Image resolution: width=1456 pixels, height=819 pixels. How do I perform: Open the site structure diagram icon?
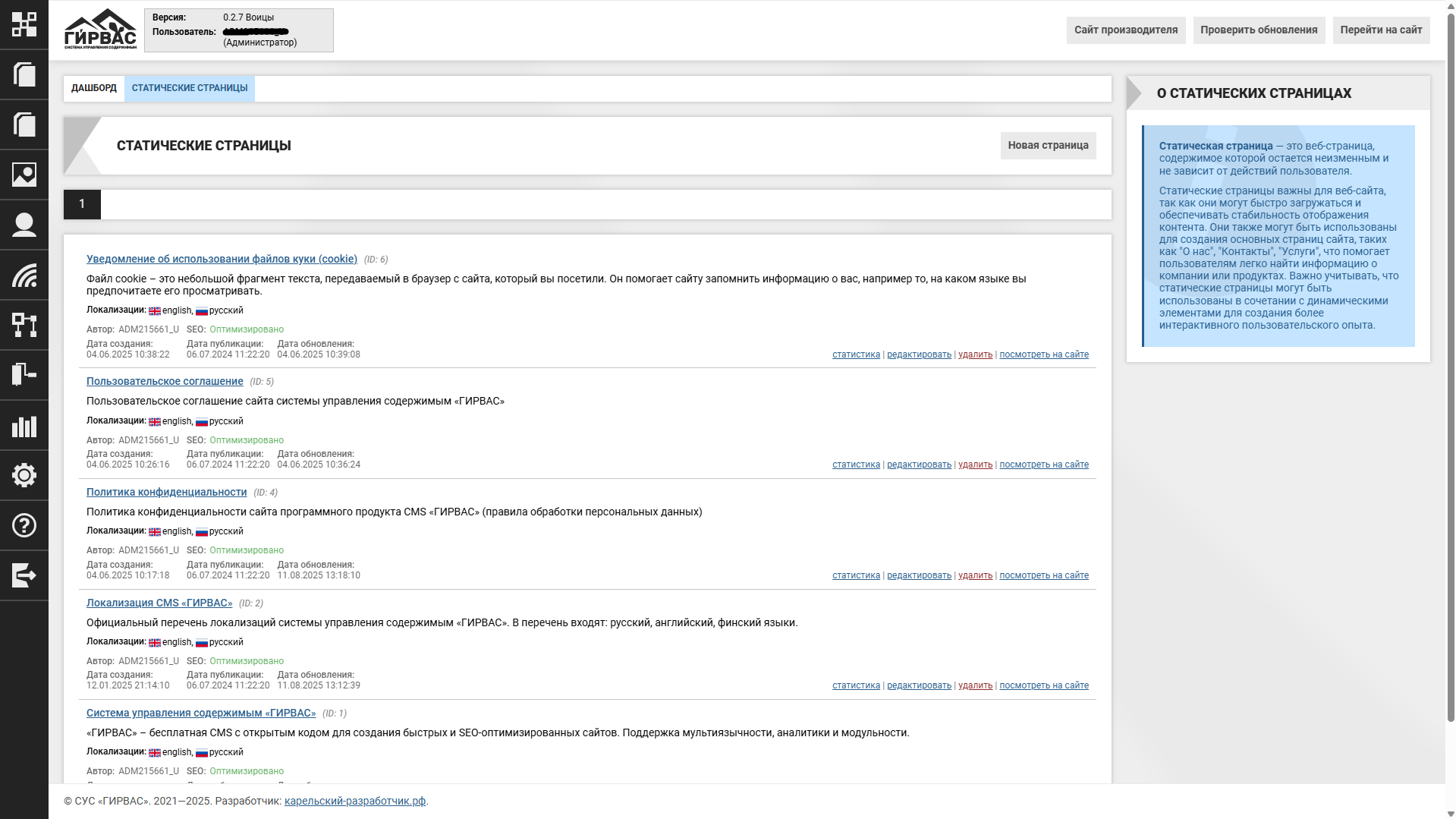(24, 325)
